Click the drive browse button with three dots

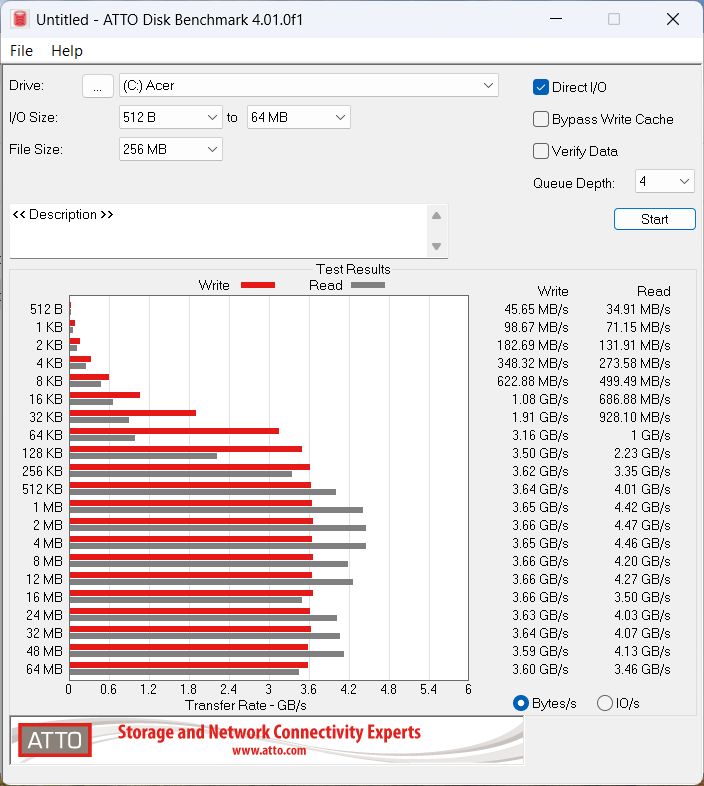tap(98, 86)
